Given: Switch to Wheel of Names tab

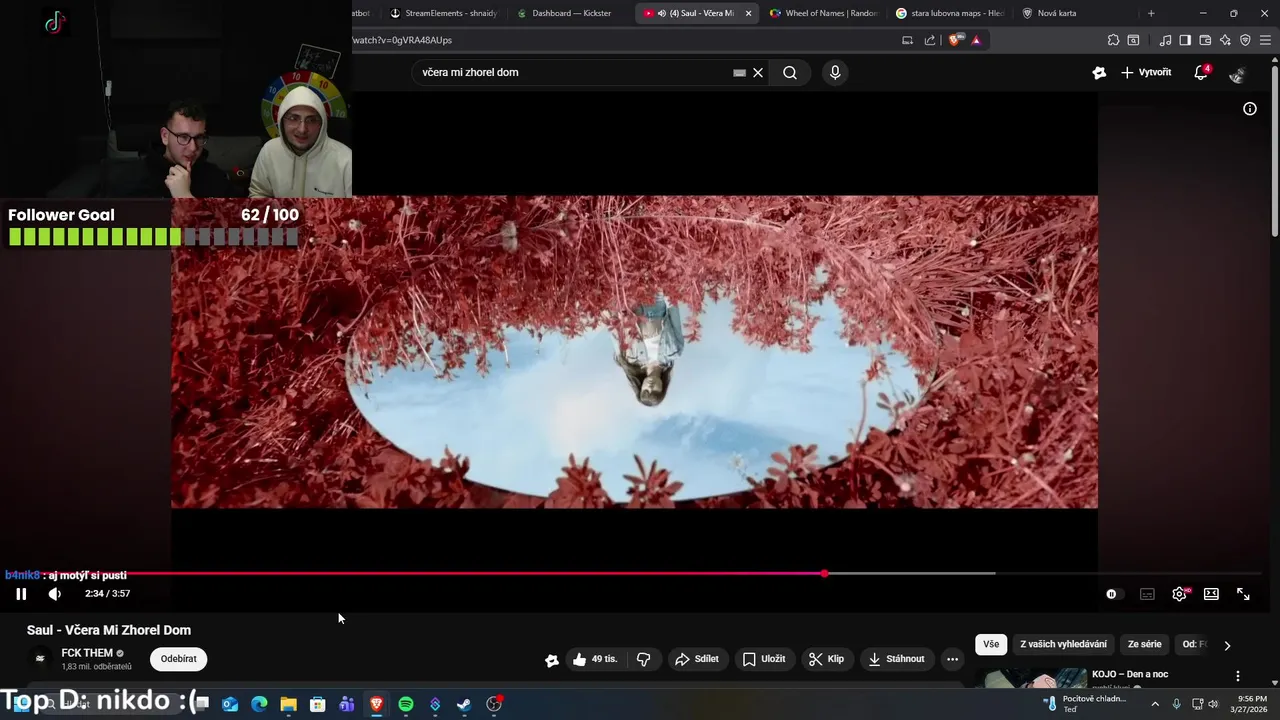Looking at the screenshot, I should pyautogui.click(x=823, y=13).
